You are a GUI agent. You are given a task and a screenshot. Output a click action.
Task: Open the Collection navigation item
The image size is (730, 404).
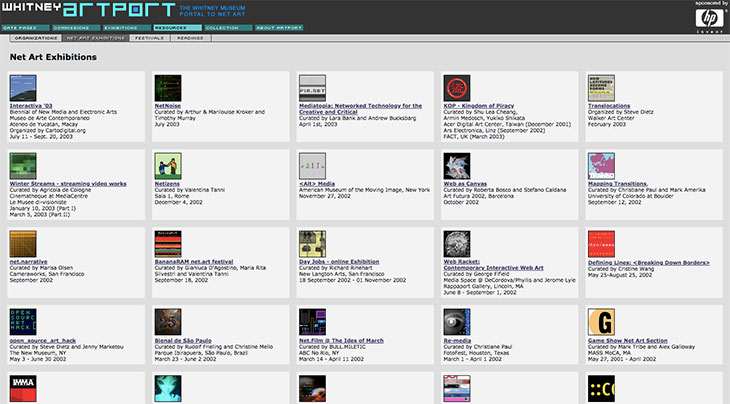click(228, 28)
